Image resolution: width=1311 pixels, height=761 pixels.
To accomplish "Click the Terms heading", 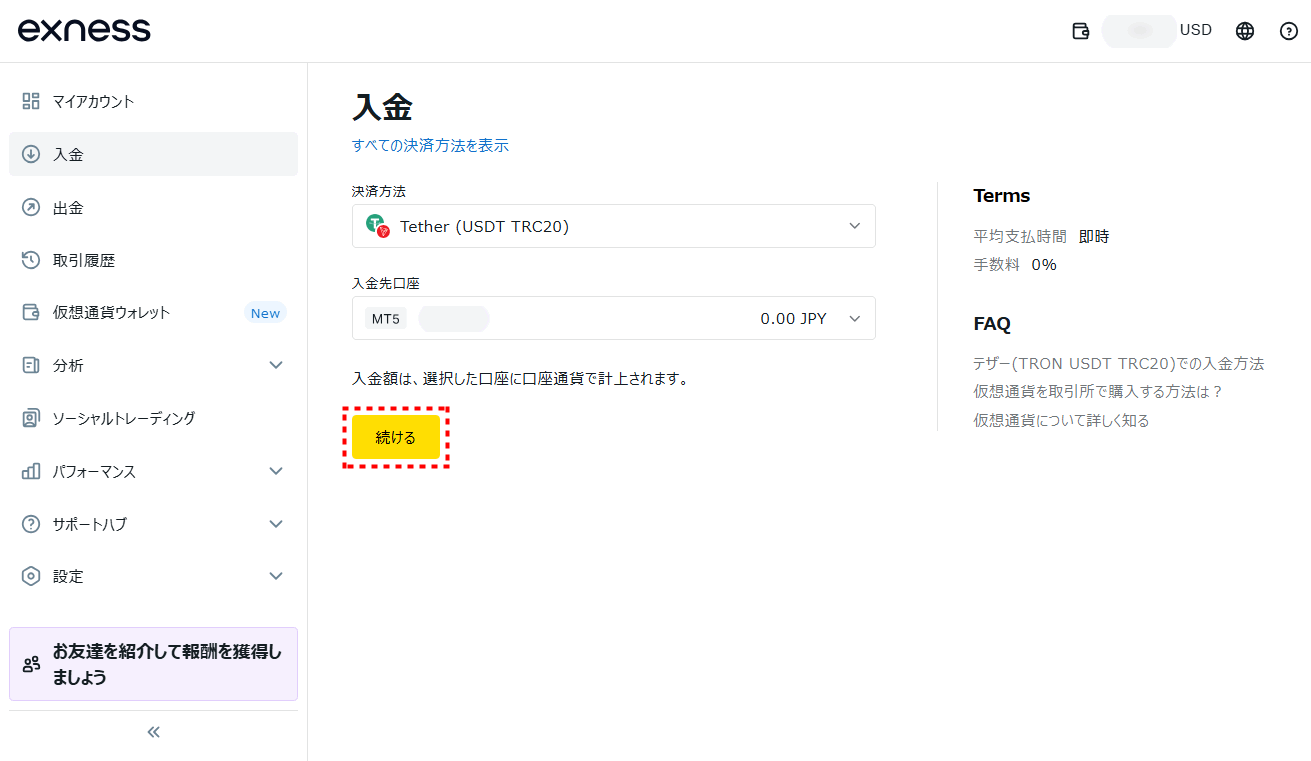I will coord(1001,195).
